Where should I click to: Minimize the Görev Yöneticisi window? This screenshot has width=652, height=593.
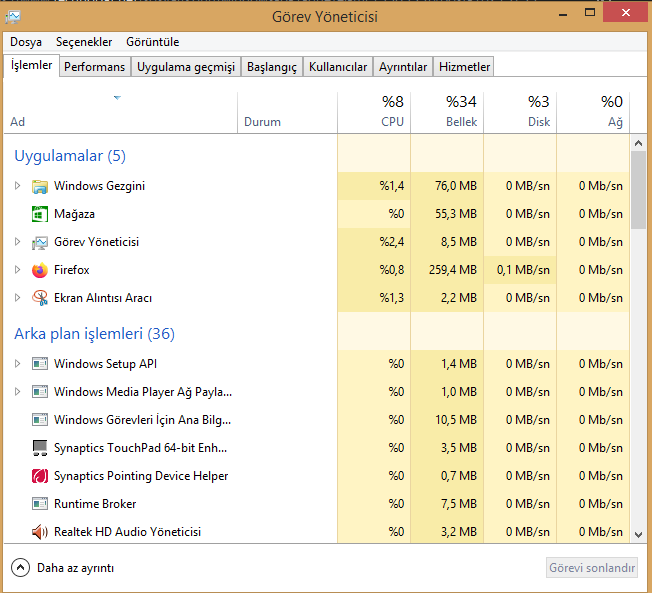point(563,13)
